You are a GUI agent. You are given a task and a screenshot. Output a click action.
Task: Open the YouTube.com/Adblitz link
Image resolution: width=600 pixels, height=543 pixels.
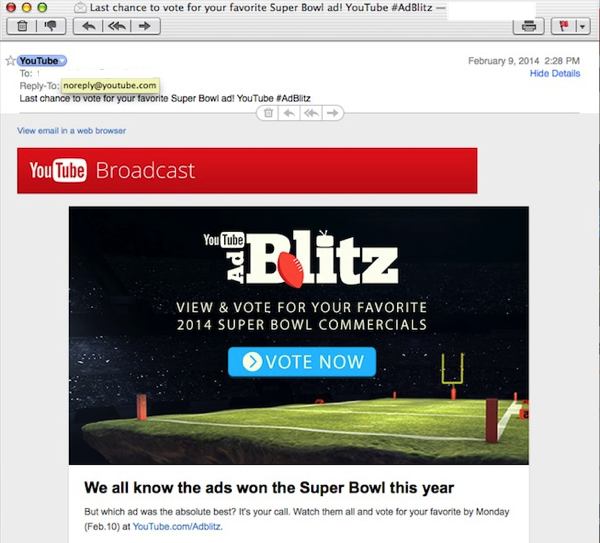coord(177,527)
